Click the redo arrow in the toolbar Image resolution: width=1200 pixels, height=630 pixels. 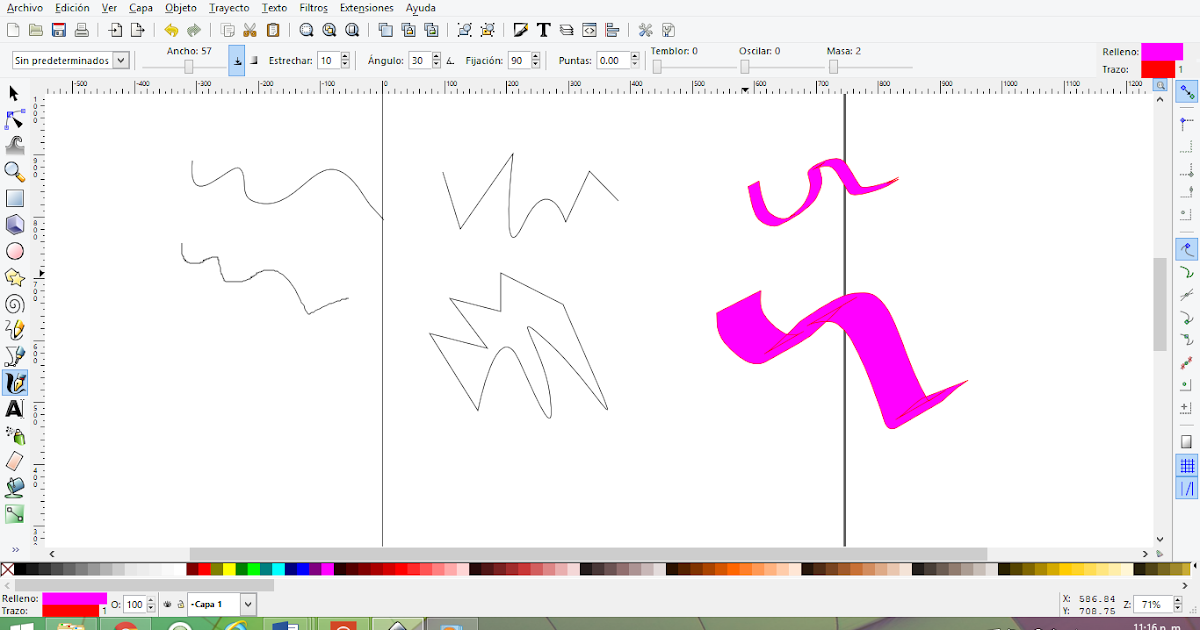pos(194,30)
